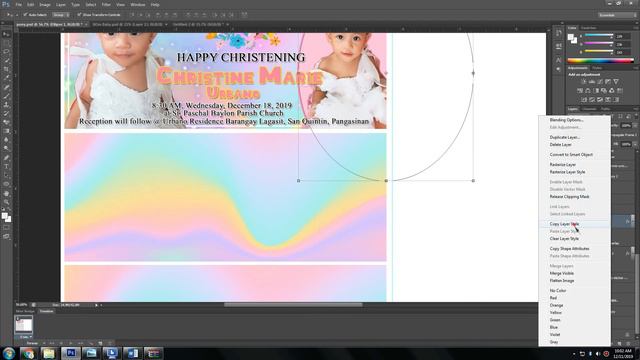Toggle Show Transform Controls checkbox

tap(79, 15)
